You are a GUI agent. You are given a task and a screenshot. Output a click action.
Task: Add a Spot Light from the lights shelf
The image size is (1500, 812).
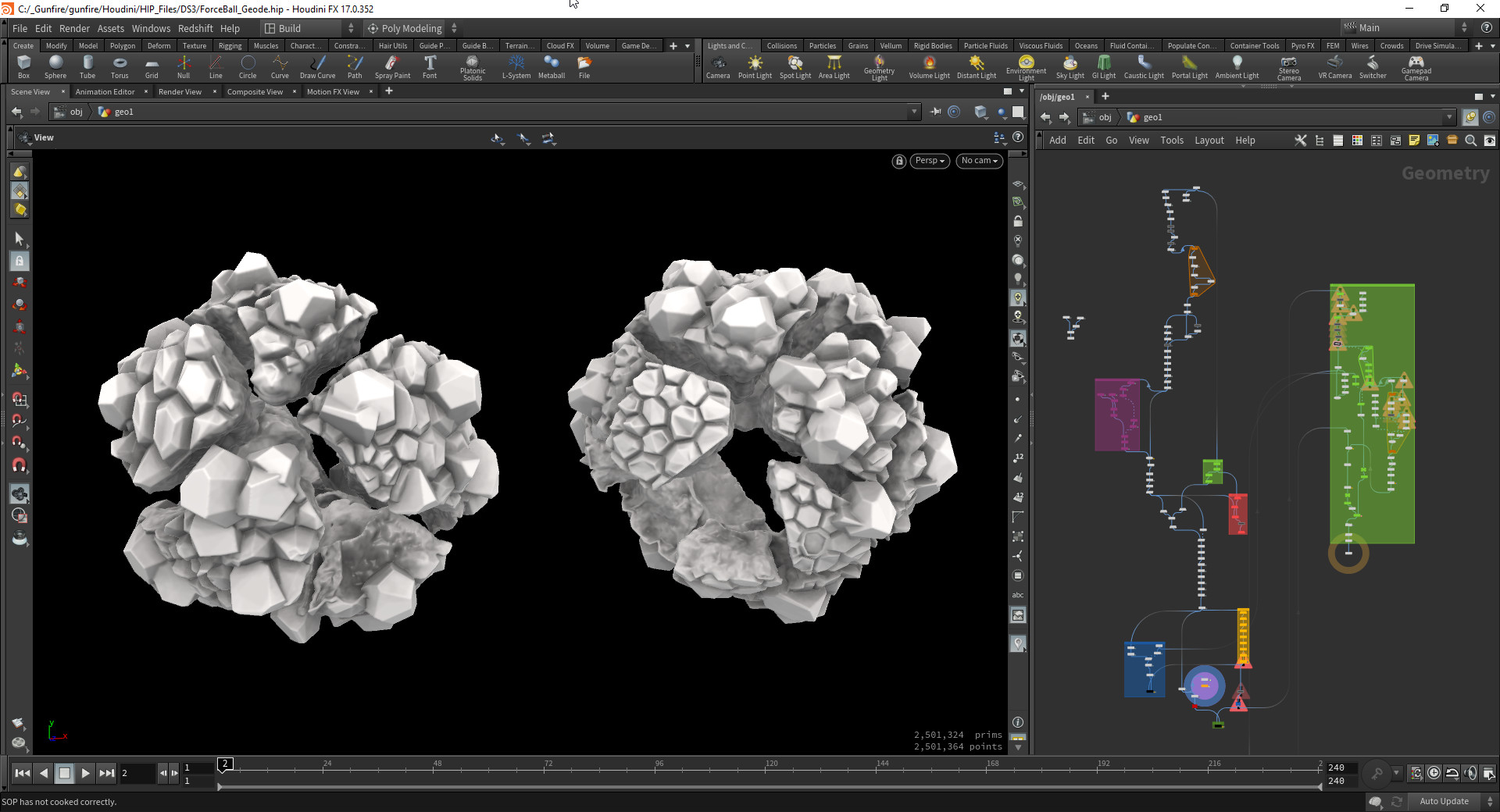[x=795, y=67]
